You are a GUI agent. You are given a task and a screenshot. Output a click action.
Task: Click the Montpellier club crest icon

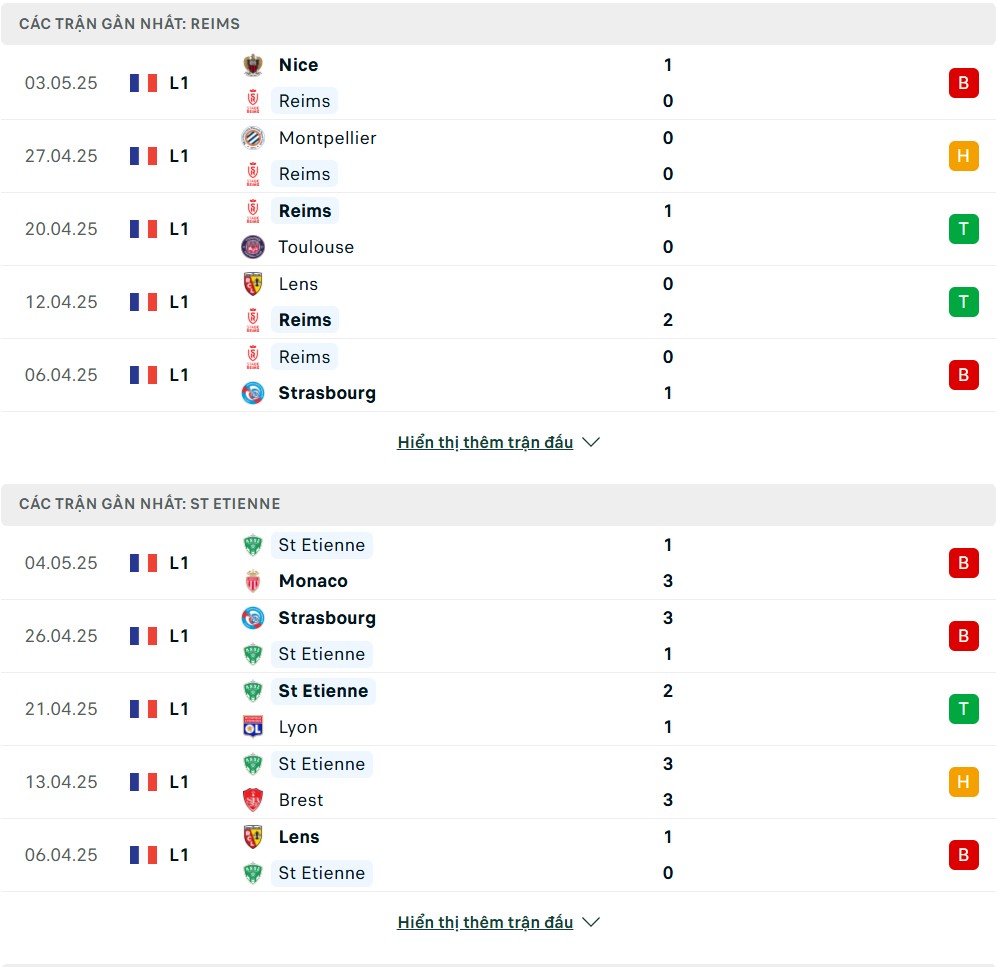click(253, 138)
